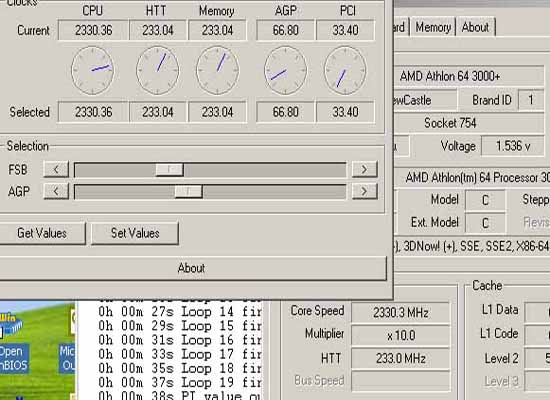Increase FSB with the right arrow
Screen dimensions: 550x400
click(364, 169)
